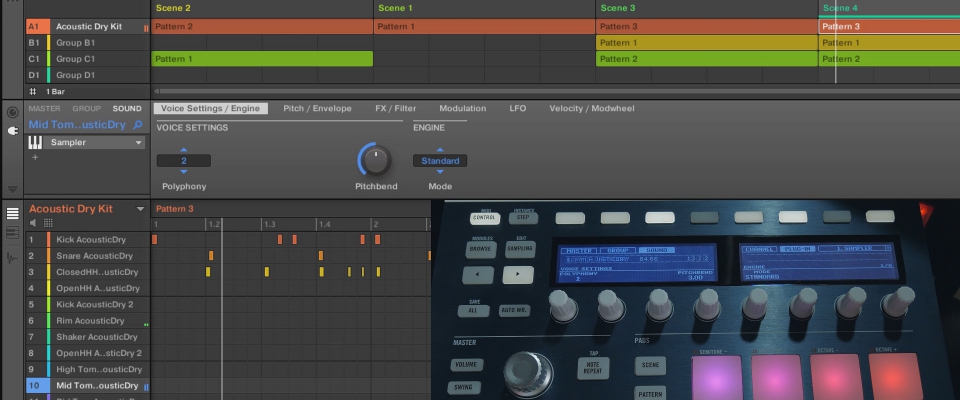Image resolution: width=960 pixels, height=400 pixels.
Task: Click bar 2 marker on pattern ruler
Action: pyautogui.click(x=375, y=225)
